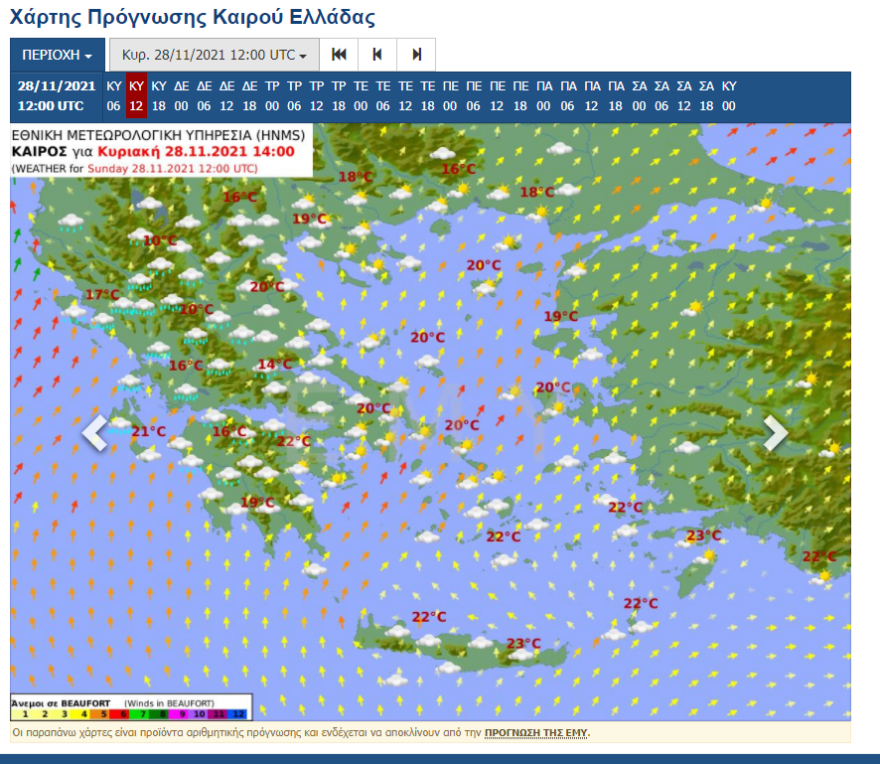Click right chevron arrow on map
Screen dimensions: 880x764
pos(775,433)
